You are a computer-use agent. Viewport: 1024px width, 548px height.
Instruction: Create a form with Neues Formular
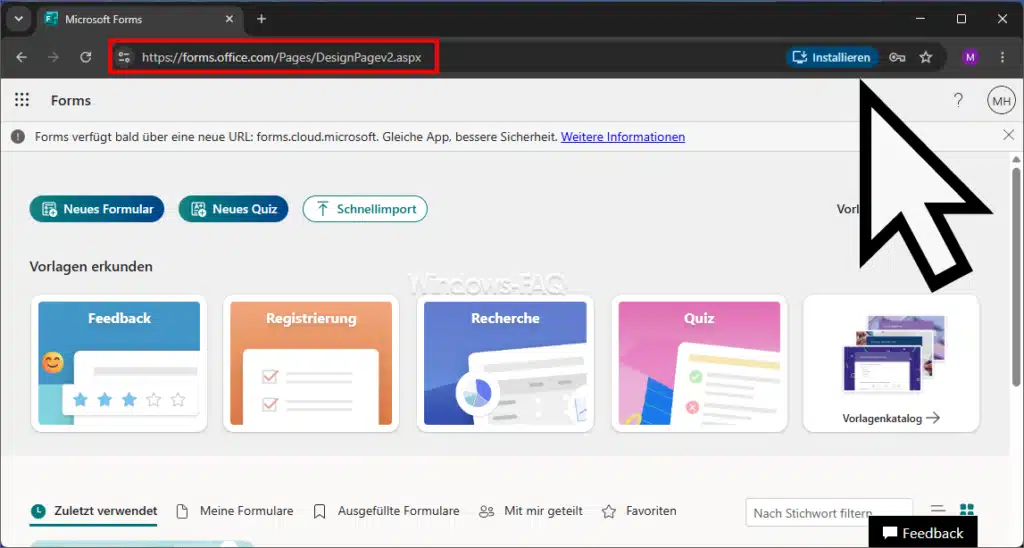pyautogui.click(x=97, y=209)
